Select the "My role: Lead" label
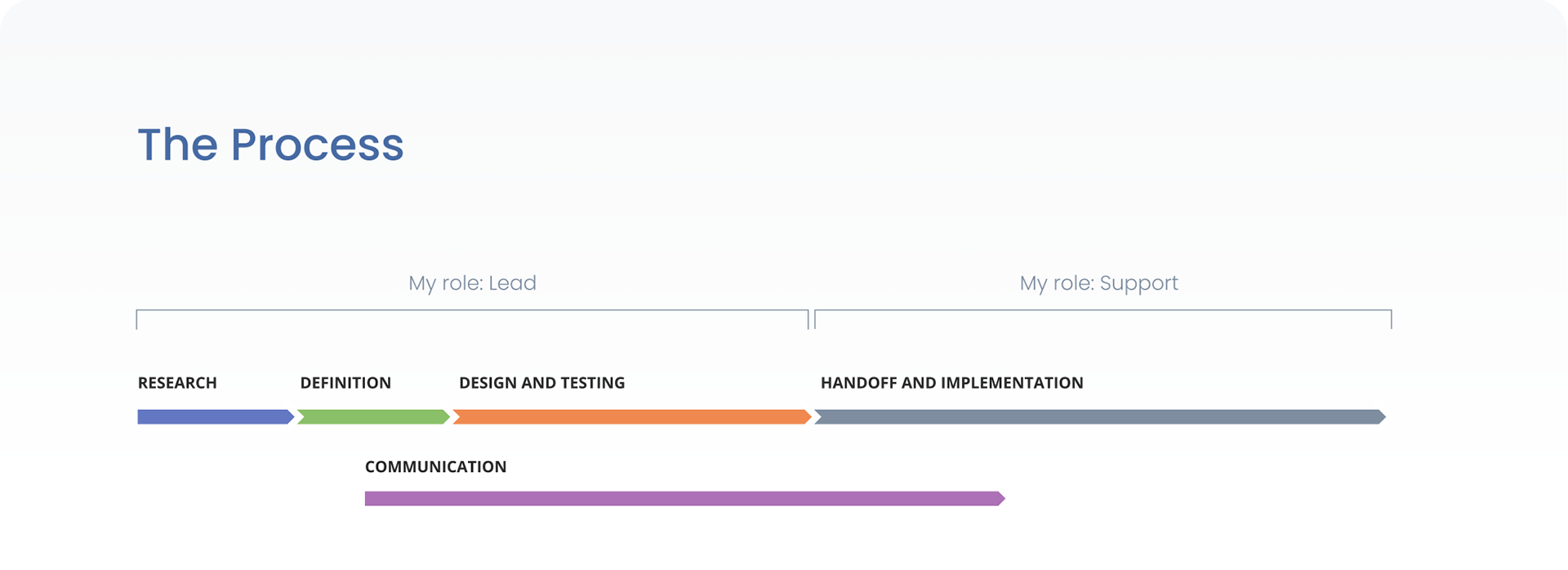Screen dimensions: 1568x570 click(x=472, y=283)
